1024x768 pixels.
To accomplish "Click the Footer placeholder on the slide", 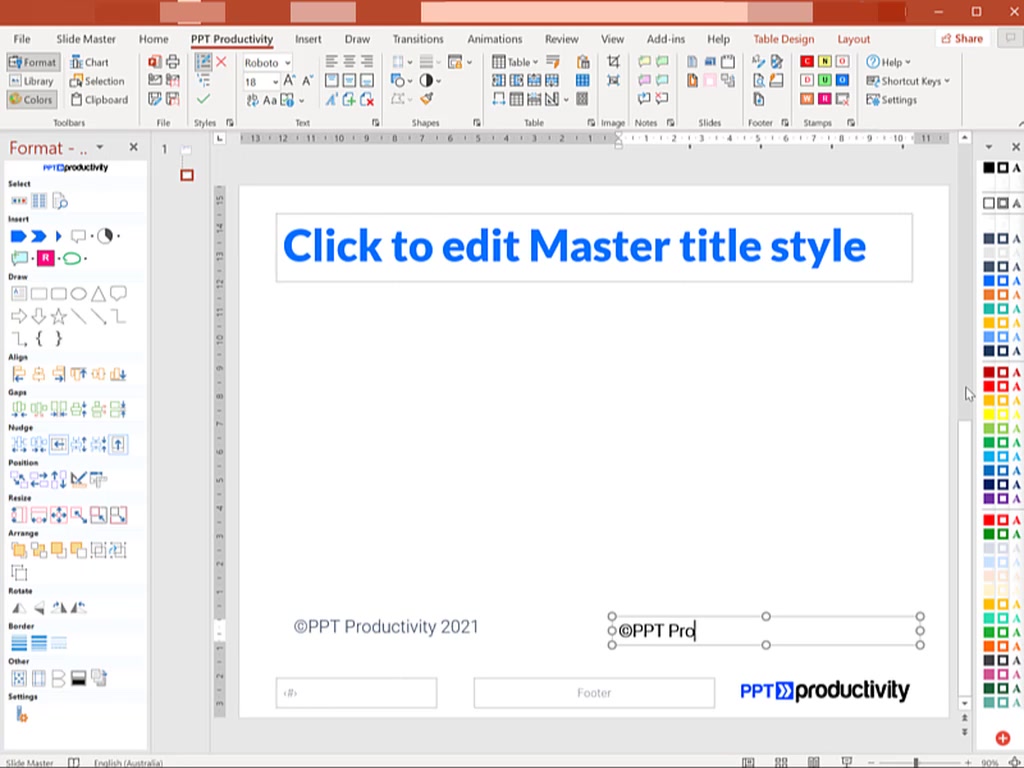I will 594,693.
